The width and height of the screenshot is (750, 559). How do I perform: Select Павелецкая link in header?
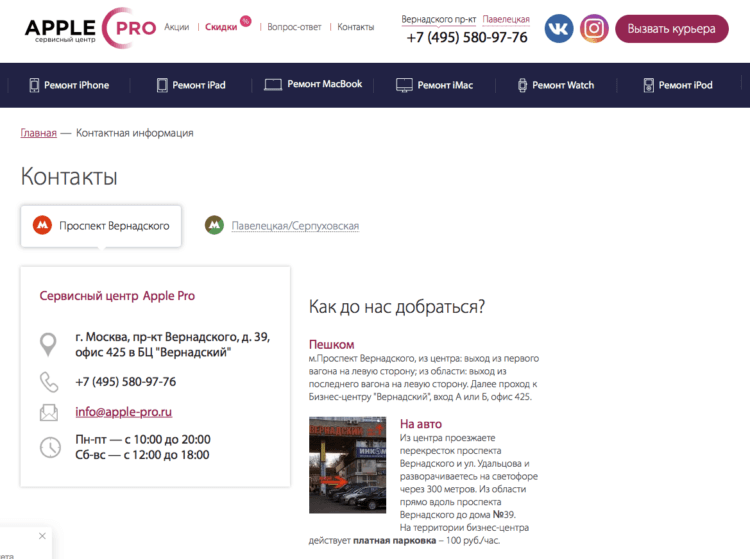tap(506, 19)
